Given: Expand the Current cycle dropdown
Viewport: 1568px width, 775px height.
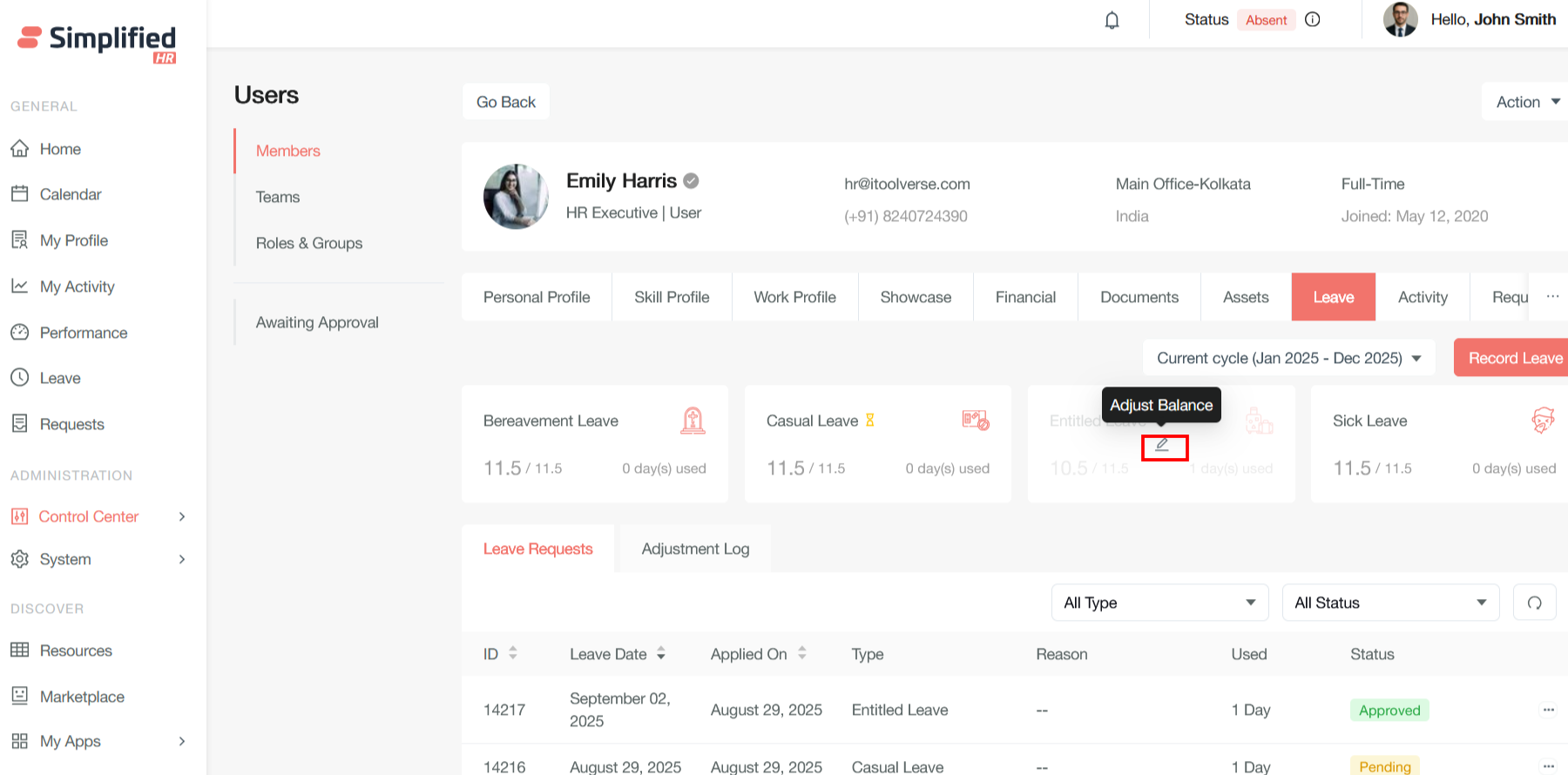Looking at the screenshot, I should coord(1288,358).
